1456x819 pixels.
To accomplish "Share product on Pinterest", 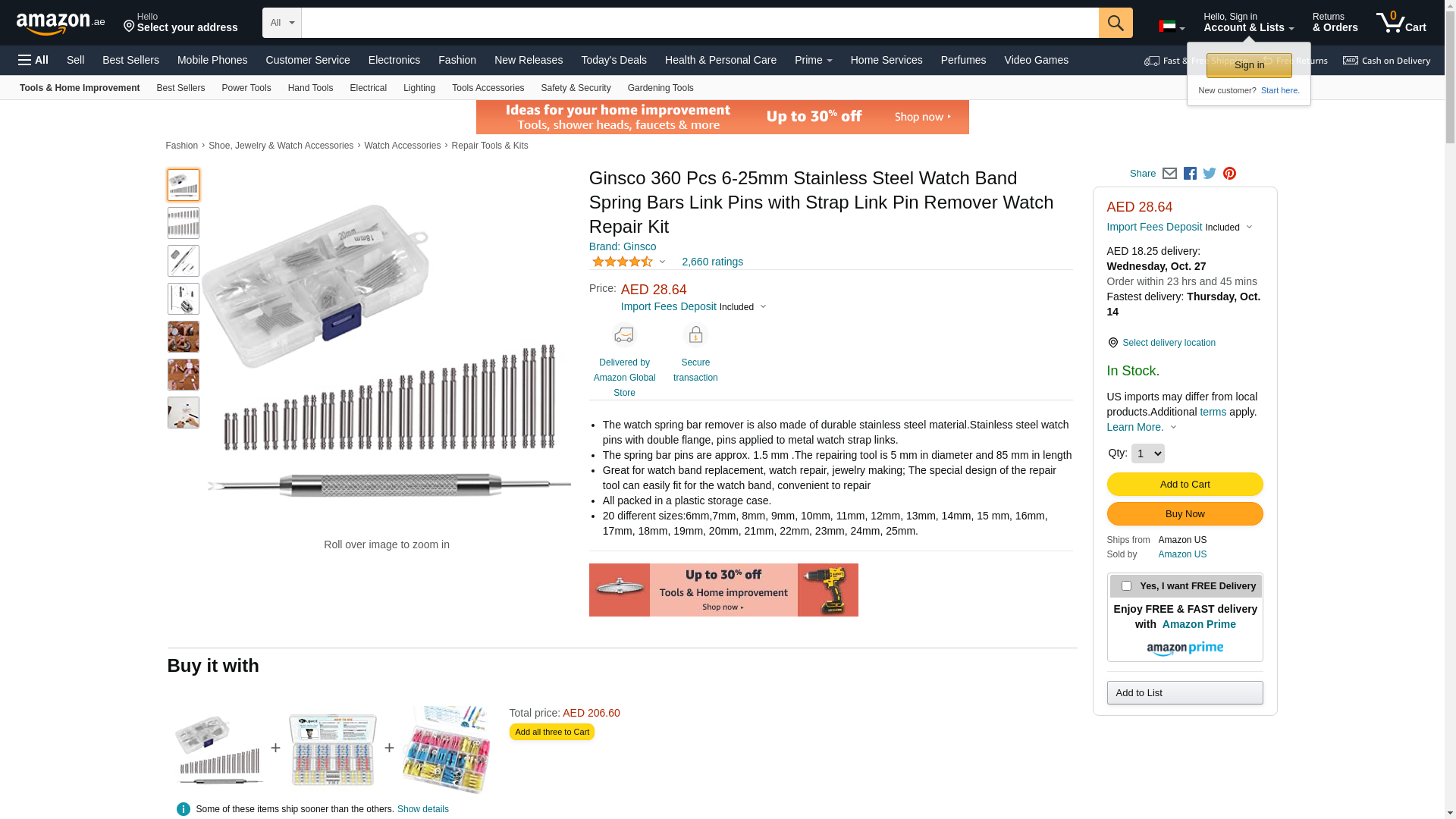I will pos(1229,174).
